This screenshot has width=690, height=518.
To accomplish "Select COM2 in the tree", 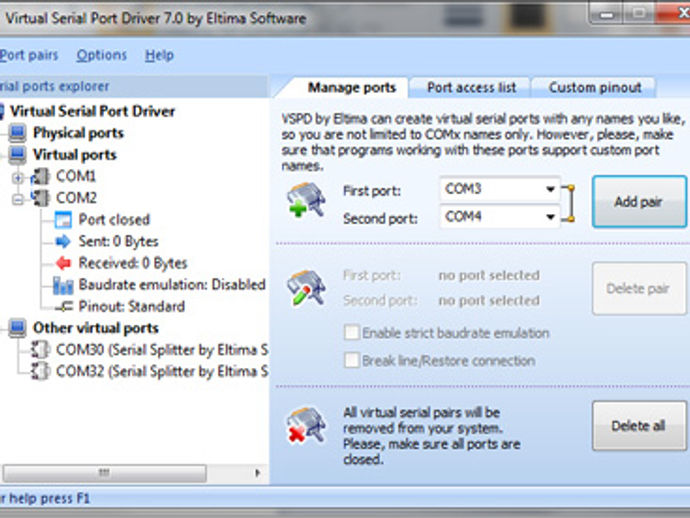I will coord(76,198).
